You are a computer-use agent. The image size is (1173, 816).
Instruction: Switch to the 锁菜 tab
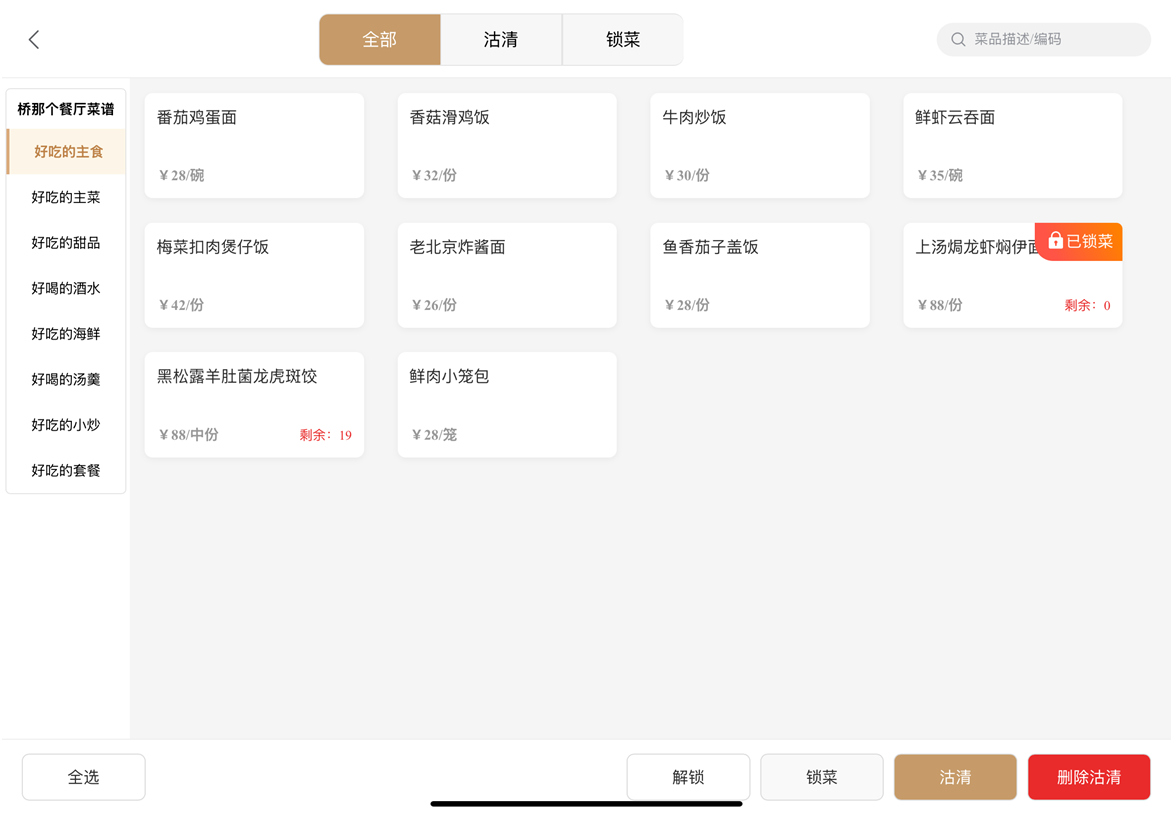coord(622,40)
